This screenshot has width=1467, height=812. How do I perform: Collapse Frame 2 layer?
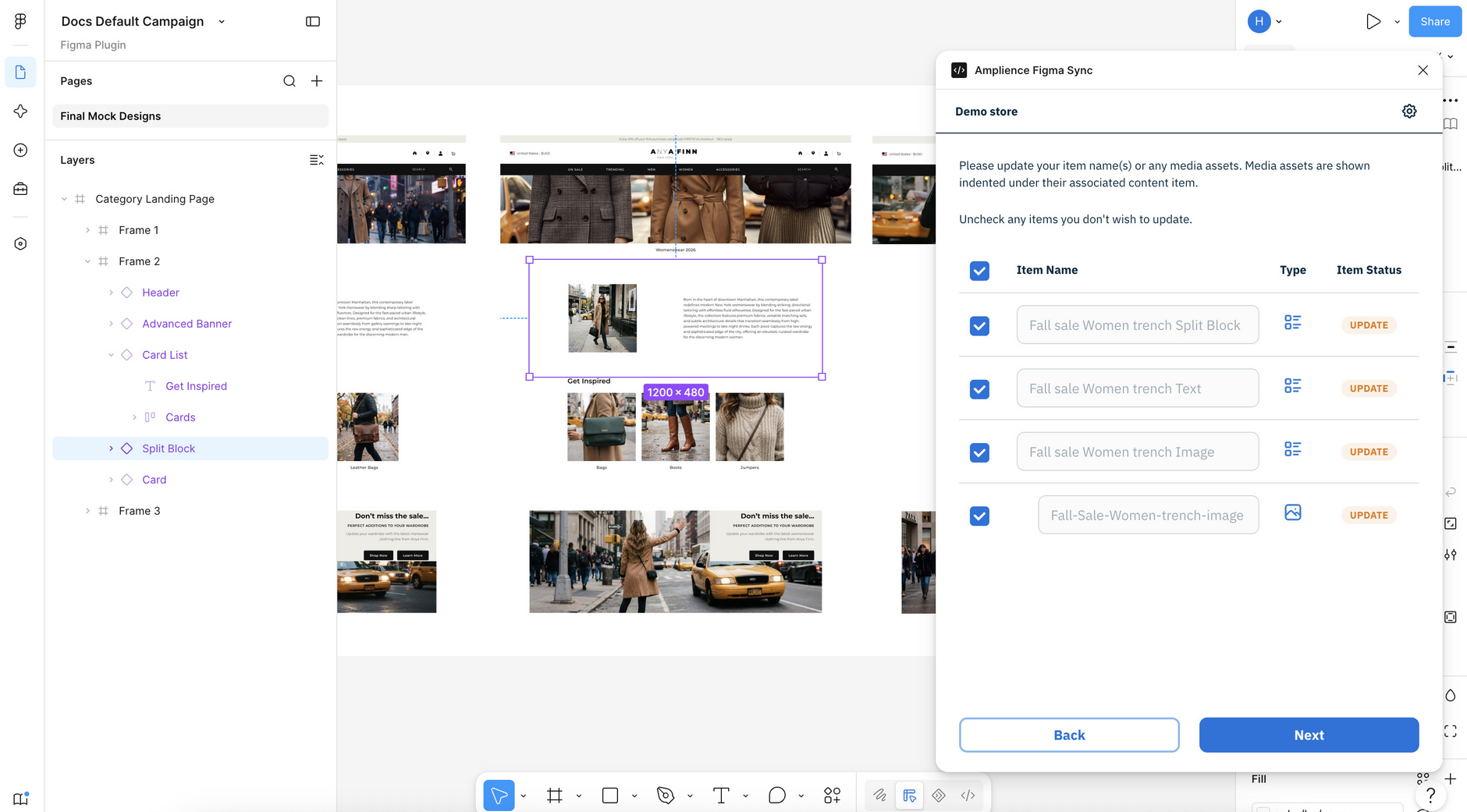87,261
